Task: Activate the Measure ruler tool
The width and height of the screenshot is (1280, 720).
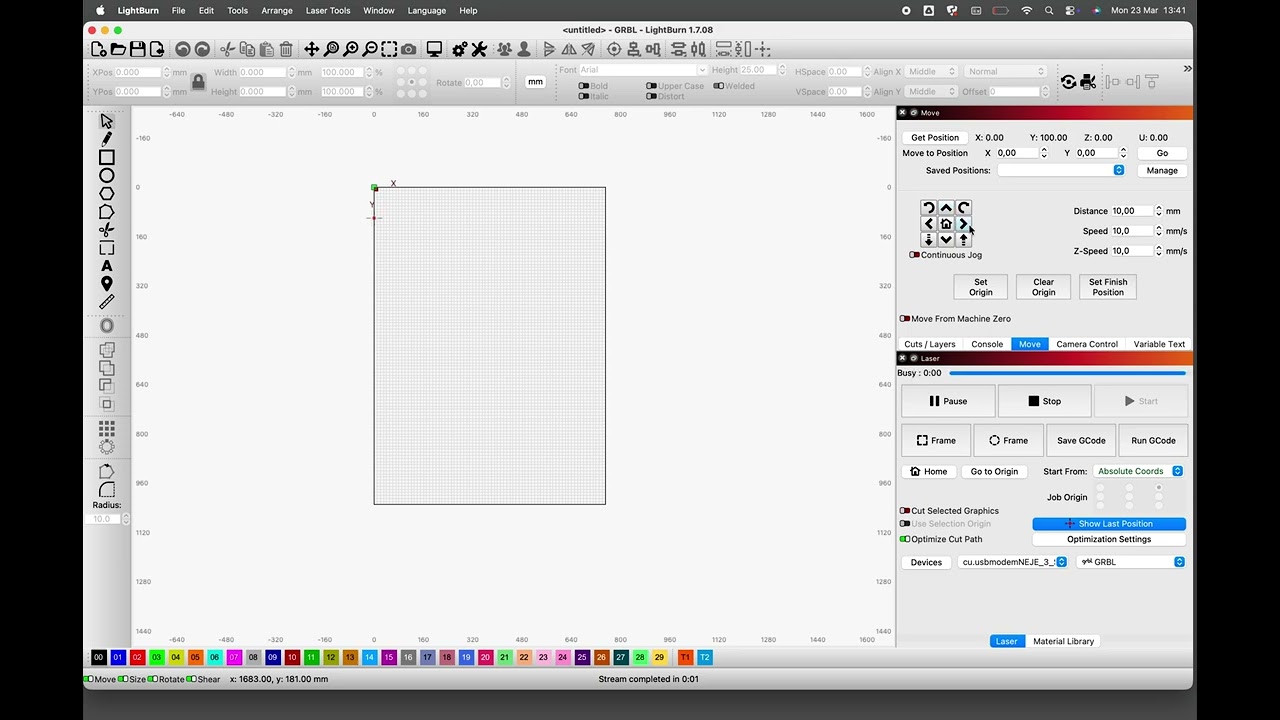Action: (x=107, y=302)
